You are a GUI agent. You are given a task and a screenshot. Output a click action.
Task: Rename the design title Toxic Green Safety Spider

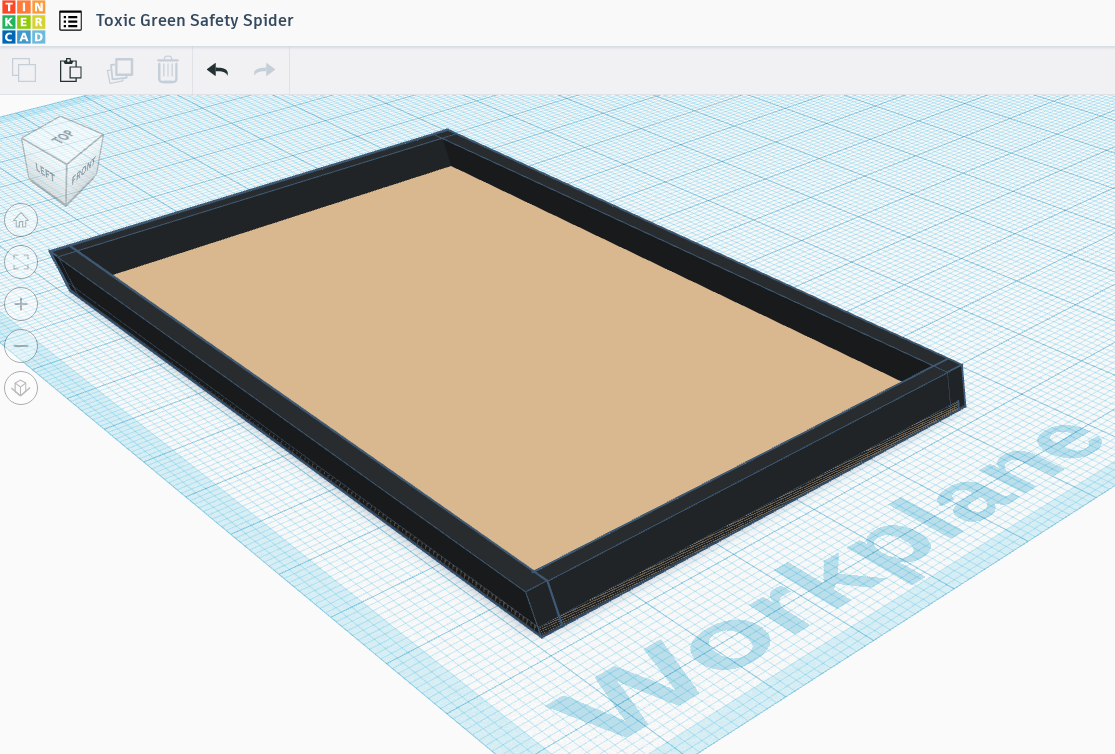(x=194, y=21)
